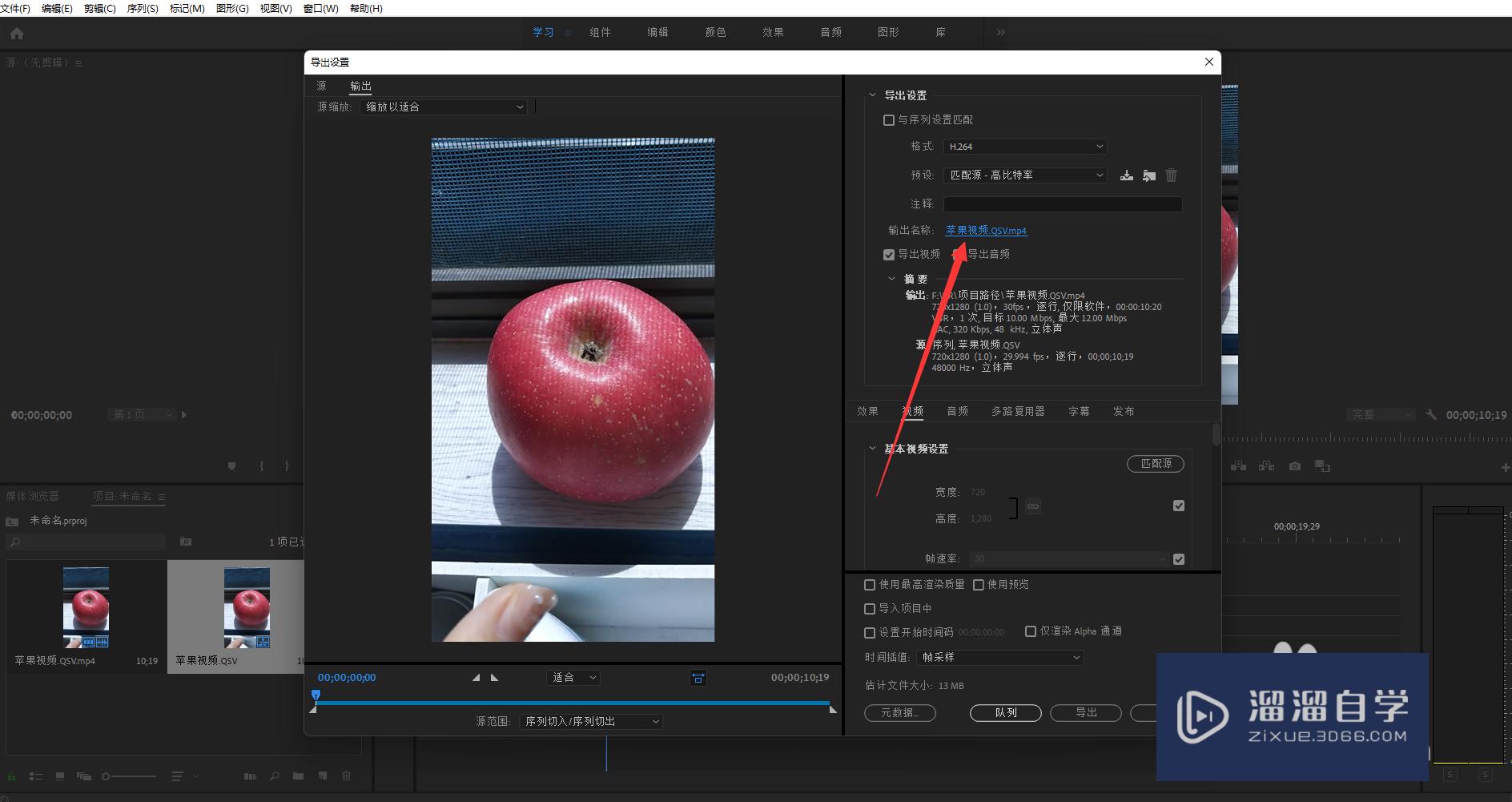This screenshot has height=802, width=1512.
Task: Click the Queue button
Action: 1006,713
